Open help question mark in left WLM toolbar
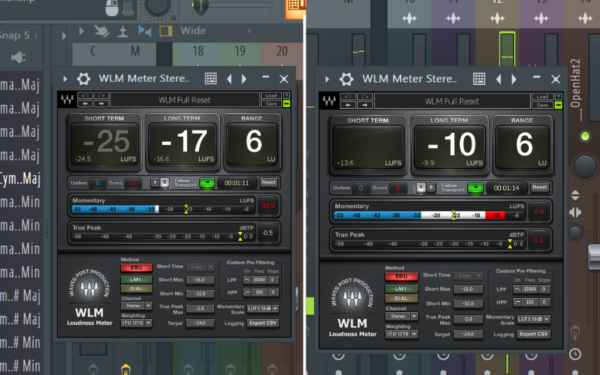 click(x=286, y=96)
